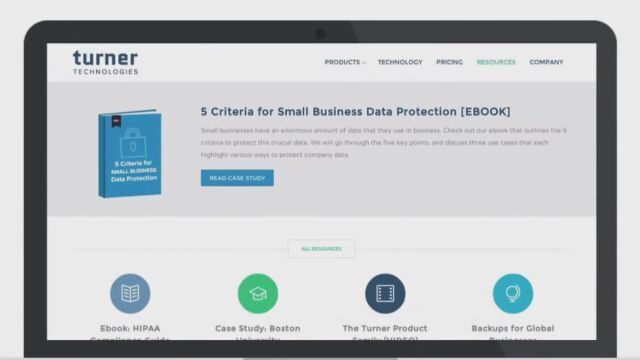Click the globe Backups icon

click(513, 293)
